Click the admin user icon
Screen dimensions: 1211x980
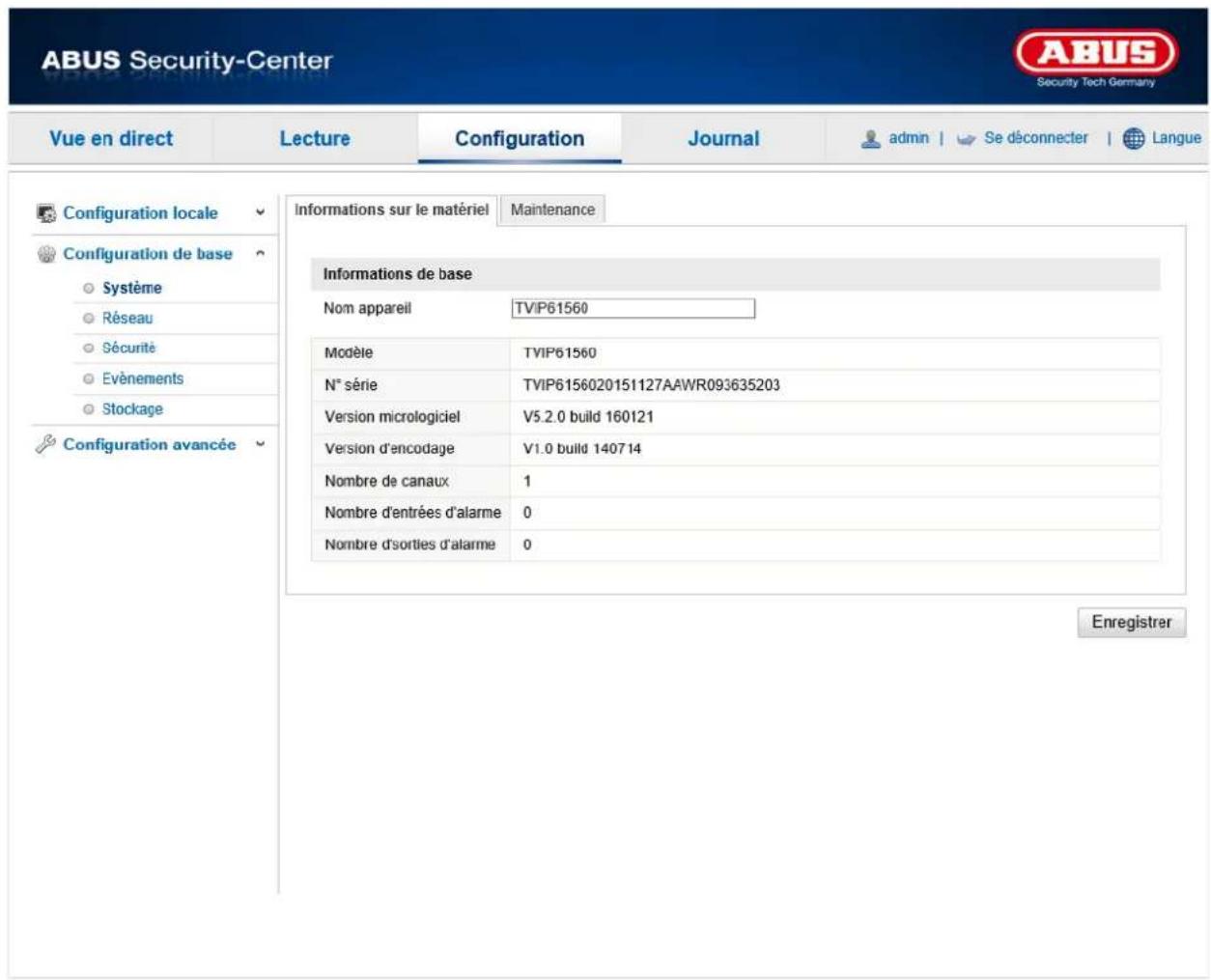871,139
